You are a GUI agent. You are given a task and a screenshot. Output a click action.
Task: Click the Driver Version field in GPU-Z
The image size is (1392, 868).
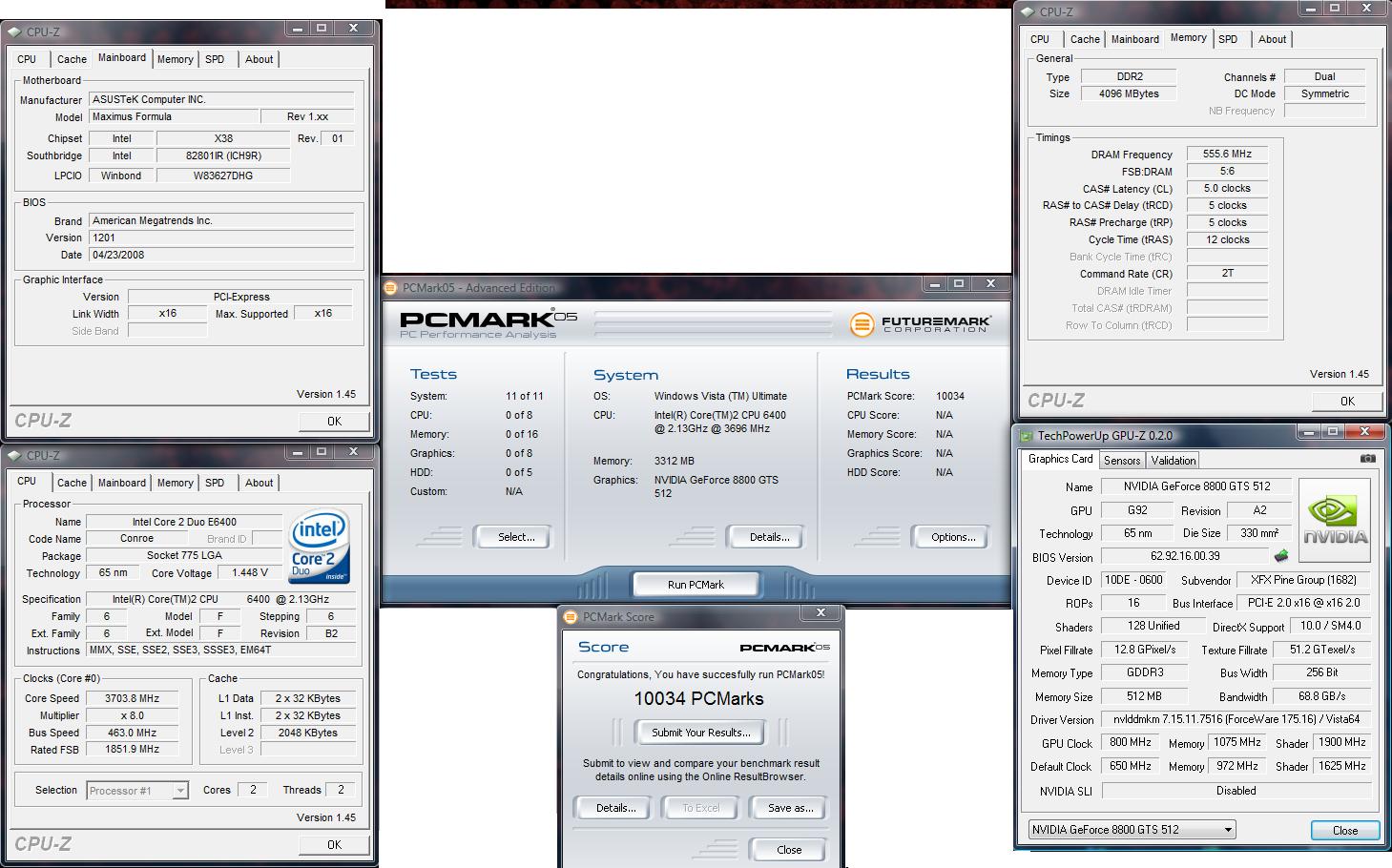[1236, 719]
